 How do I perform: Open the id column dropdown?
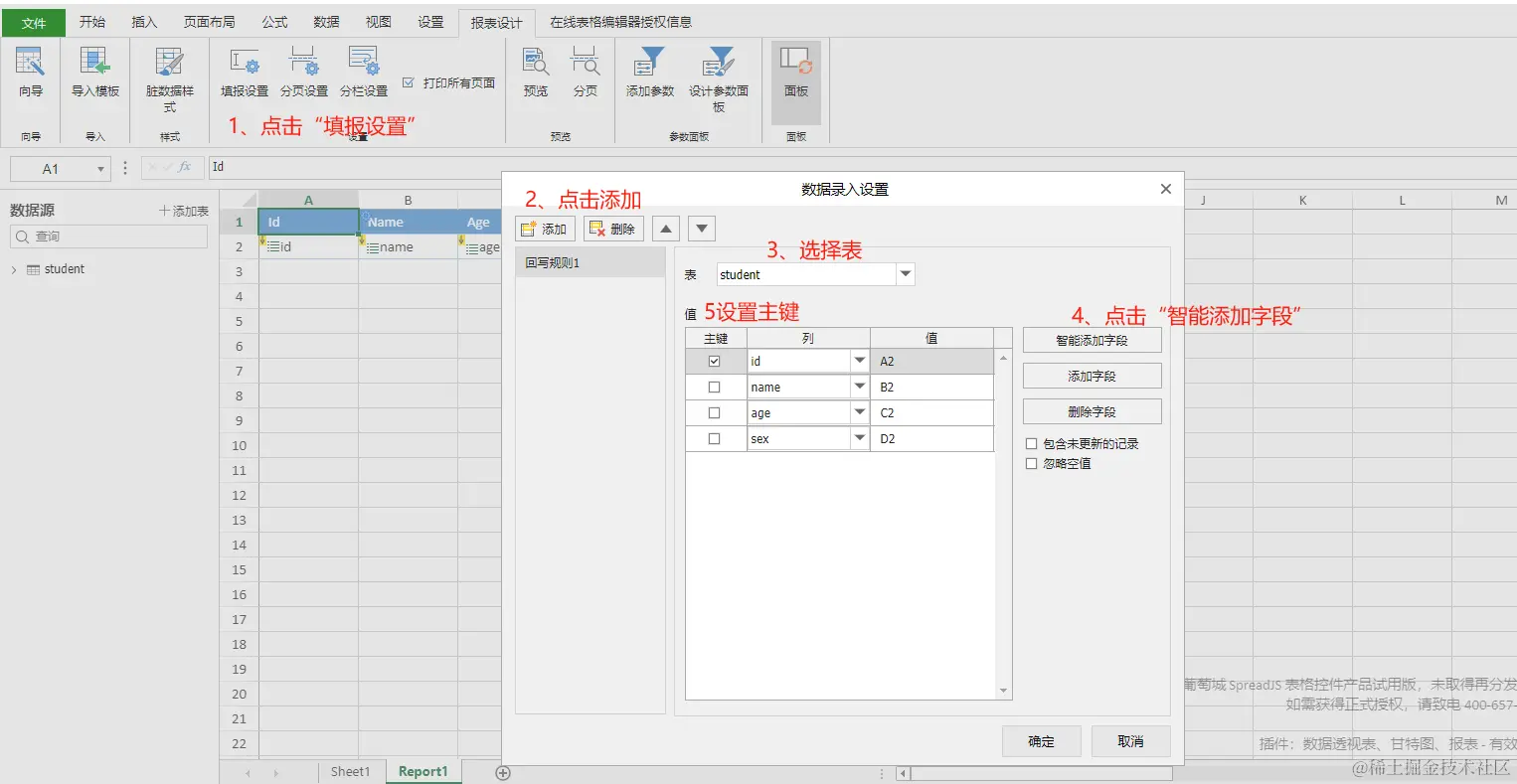pos(860,361)
